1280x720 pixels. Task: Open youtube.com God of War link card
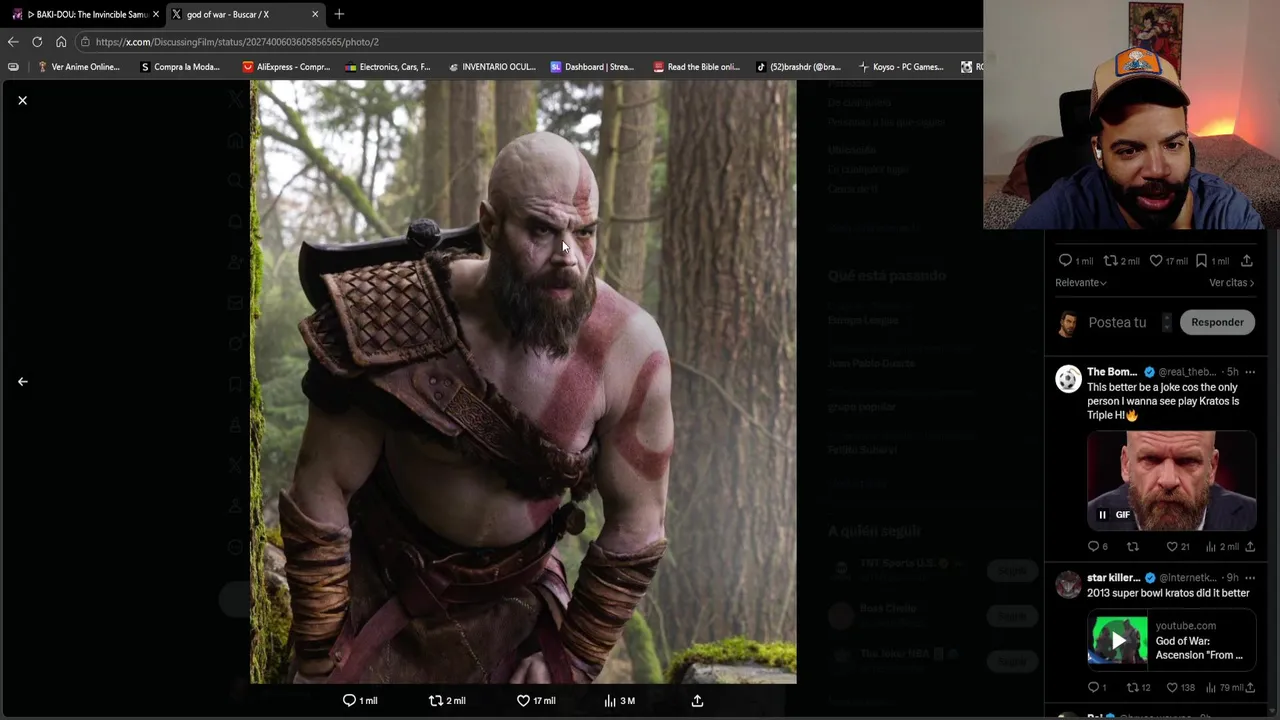tap(1171, 640)
